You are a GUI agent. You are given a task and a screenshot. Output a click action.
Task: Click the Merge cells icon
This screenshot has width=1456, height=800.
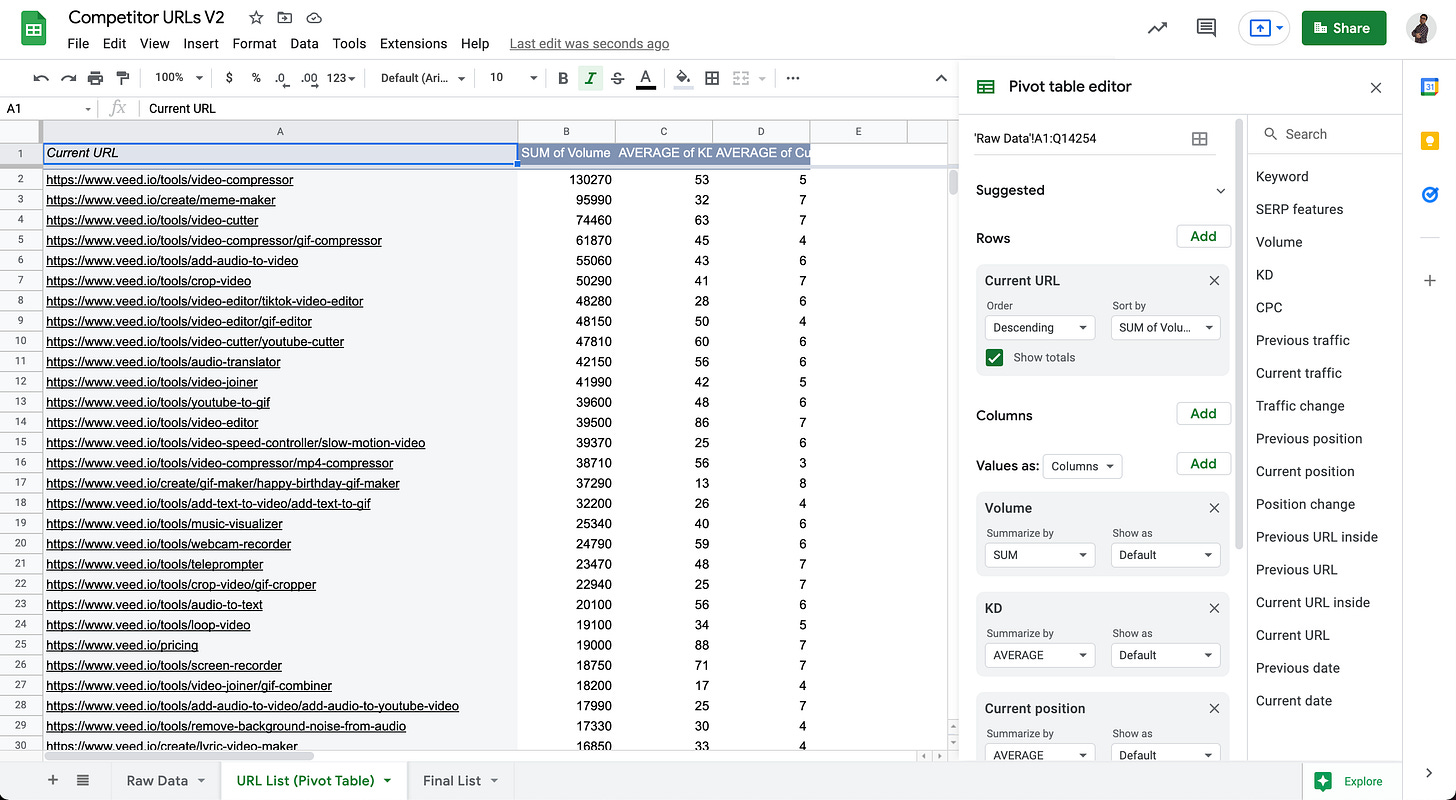[x=741, y=78]
